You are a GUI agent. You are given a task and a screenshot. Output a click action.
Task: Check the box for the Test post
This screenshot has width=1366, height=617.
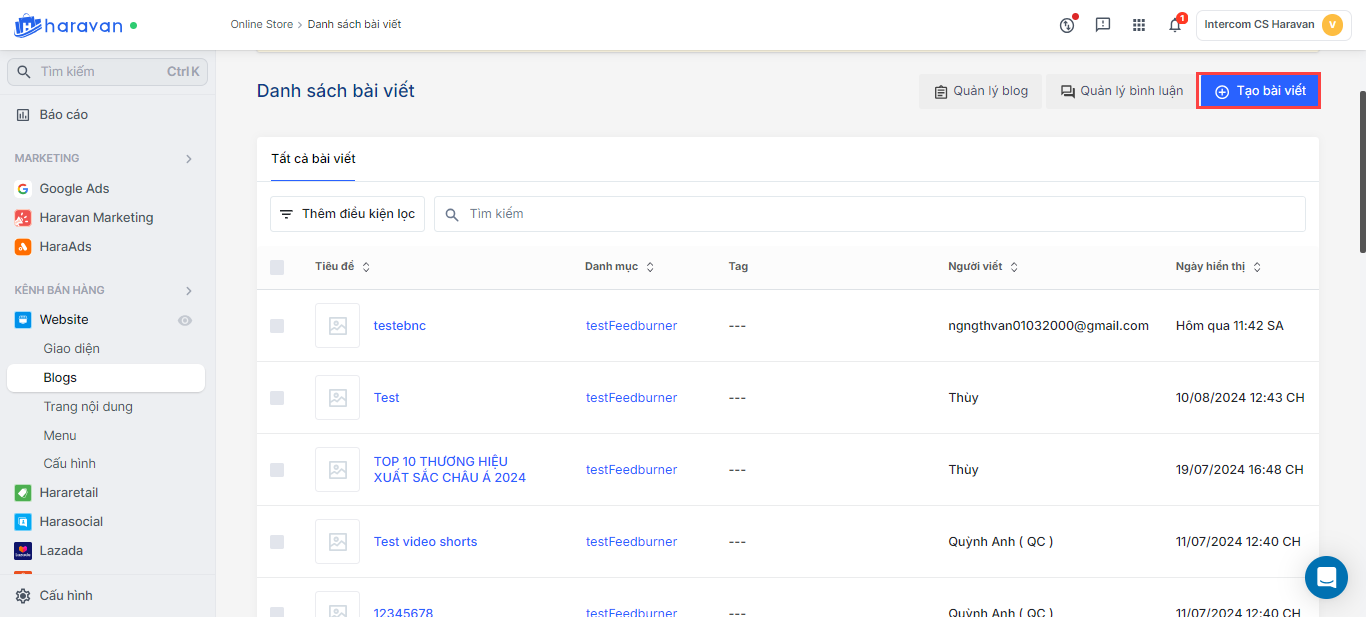[x=277, y=398]
